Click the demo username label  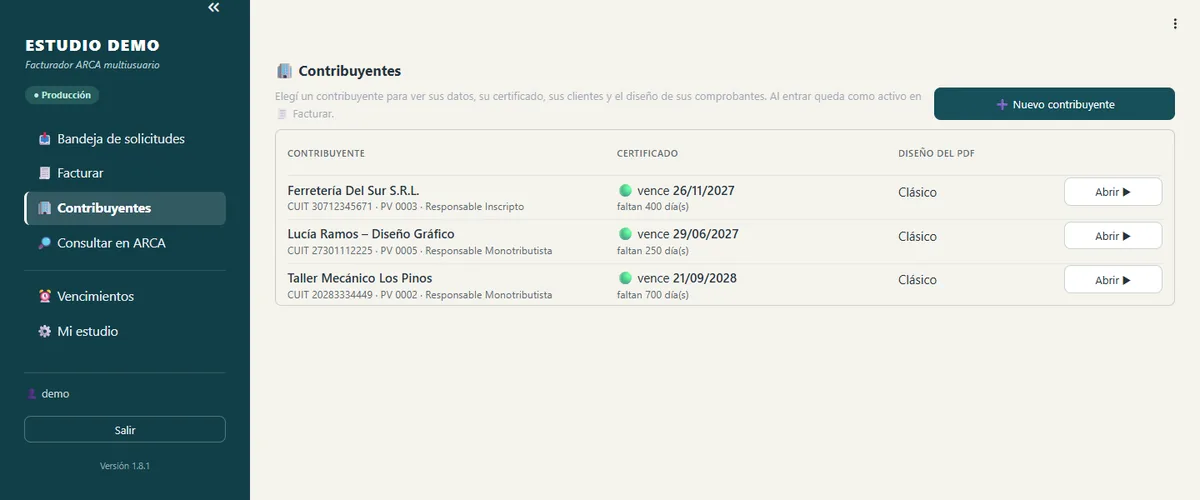tap(55, 394)
